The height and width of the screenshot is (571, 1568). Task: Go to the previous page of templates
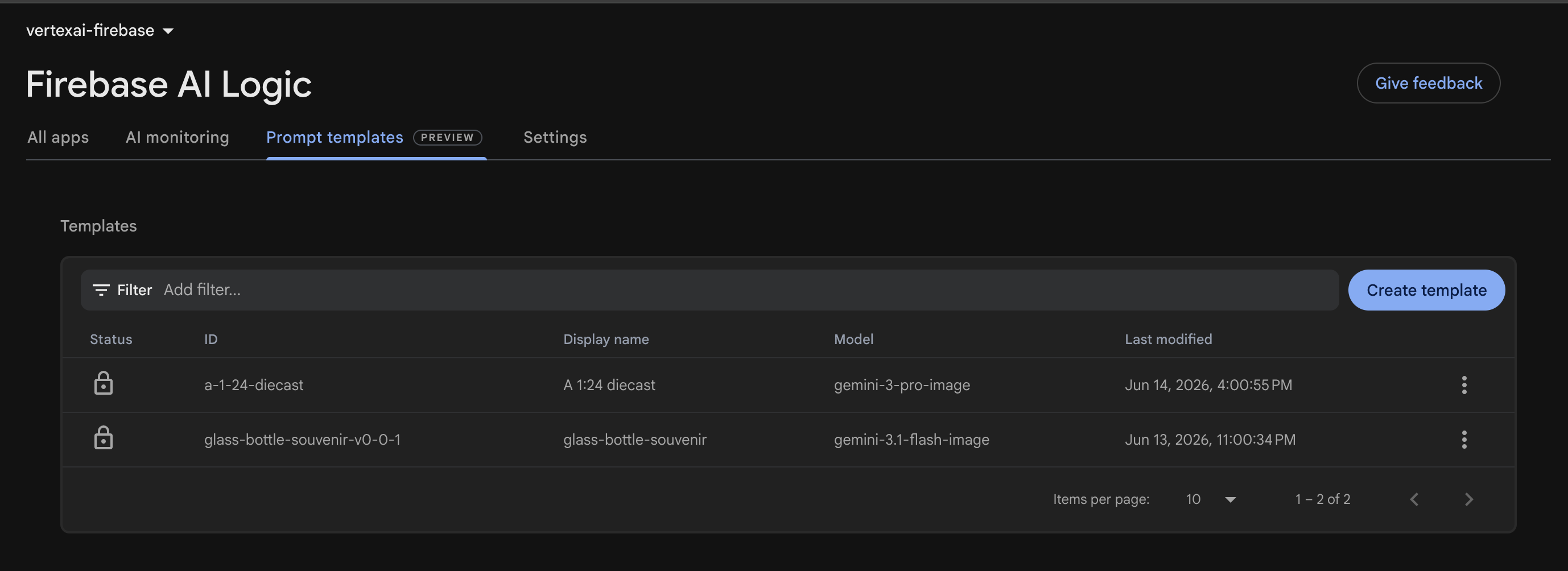point(1414,499)
